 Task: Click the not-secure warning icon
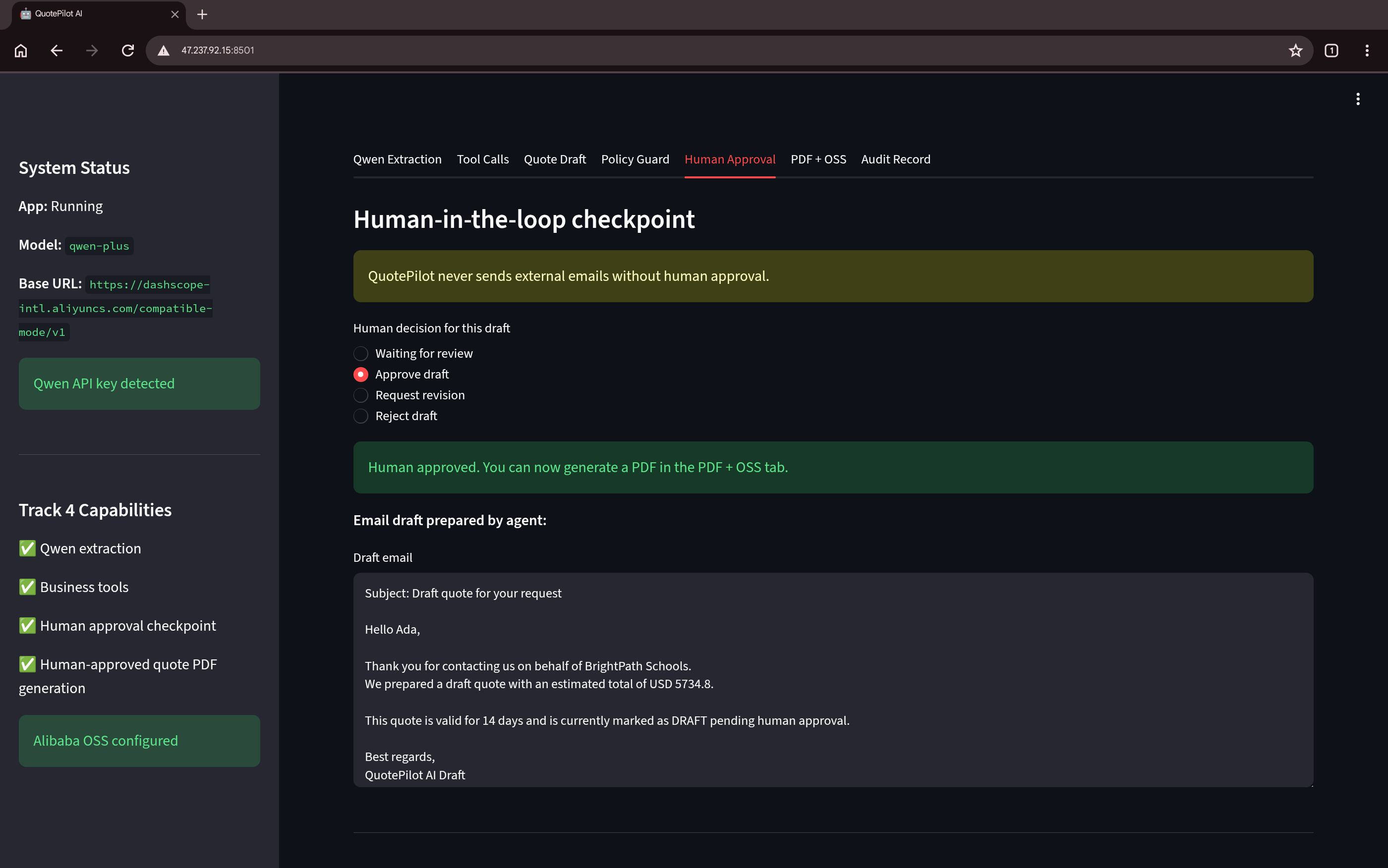coord(164,51)
